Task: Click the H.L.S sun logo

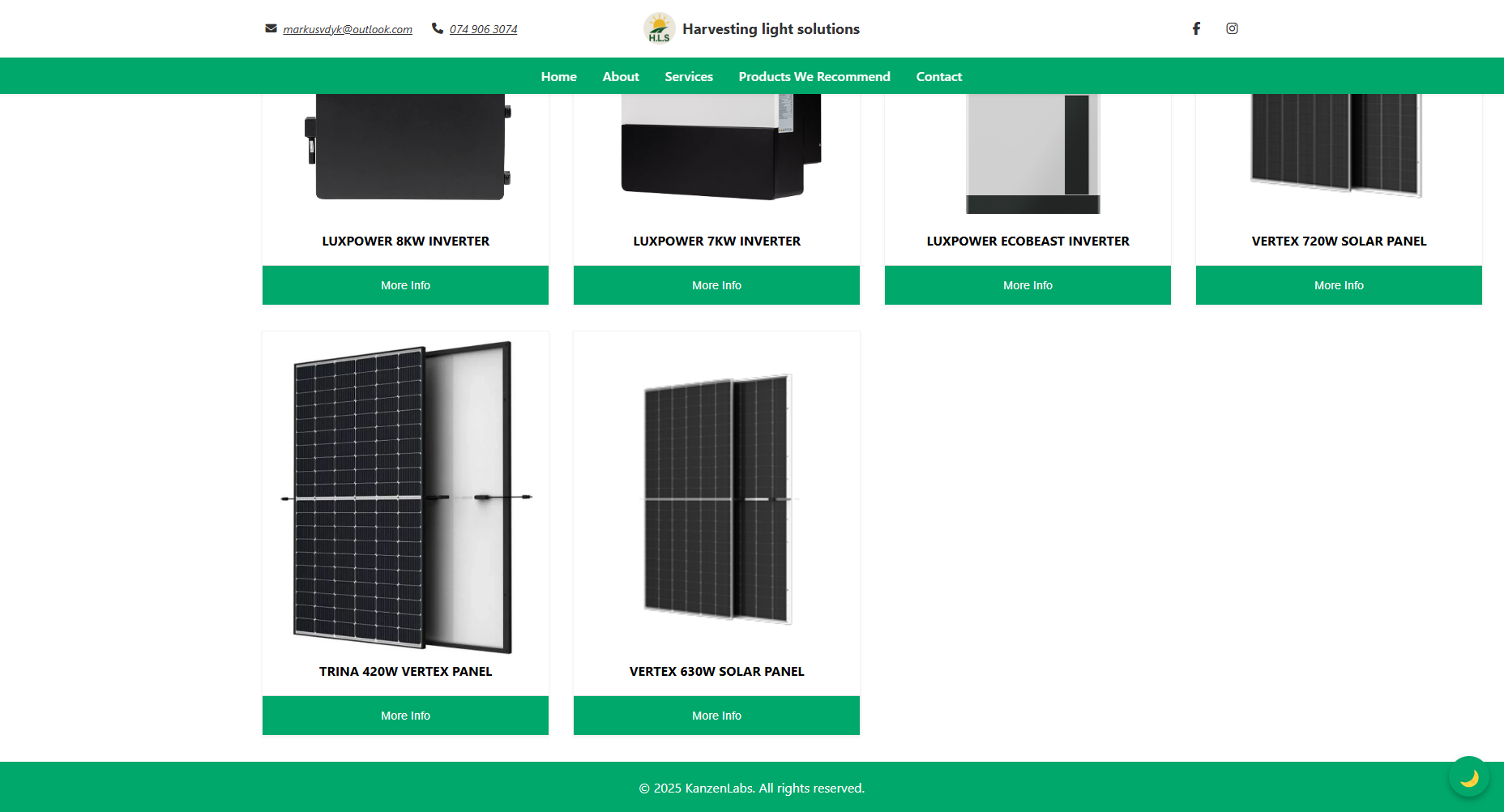Action: tap(659, 28)
